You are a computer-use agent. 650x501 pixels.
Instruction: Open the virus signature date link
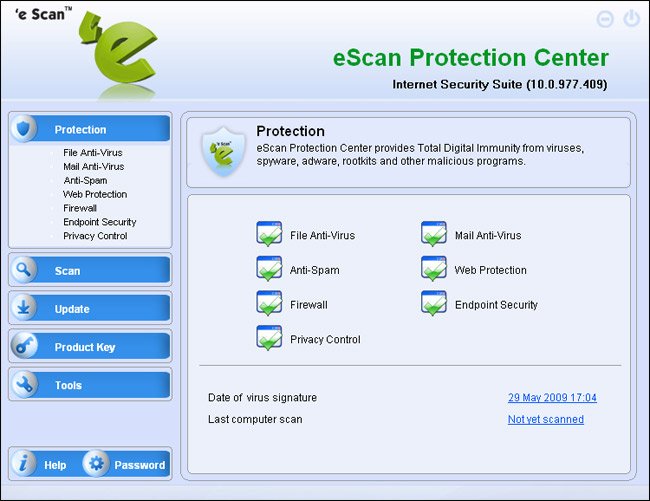tap(552, 397)
